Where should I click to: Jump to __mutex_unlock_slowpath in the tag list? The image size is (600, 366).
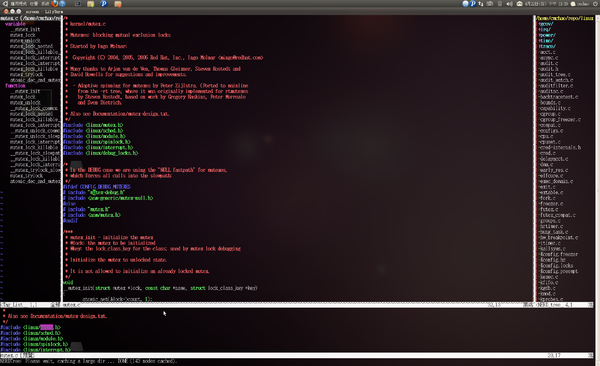click(x=35, y=136)
